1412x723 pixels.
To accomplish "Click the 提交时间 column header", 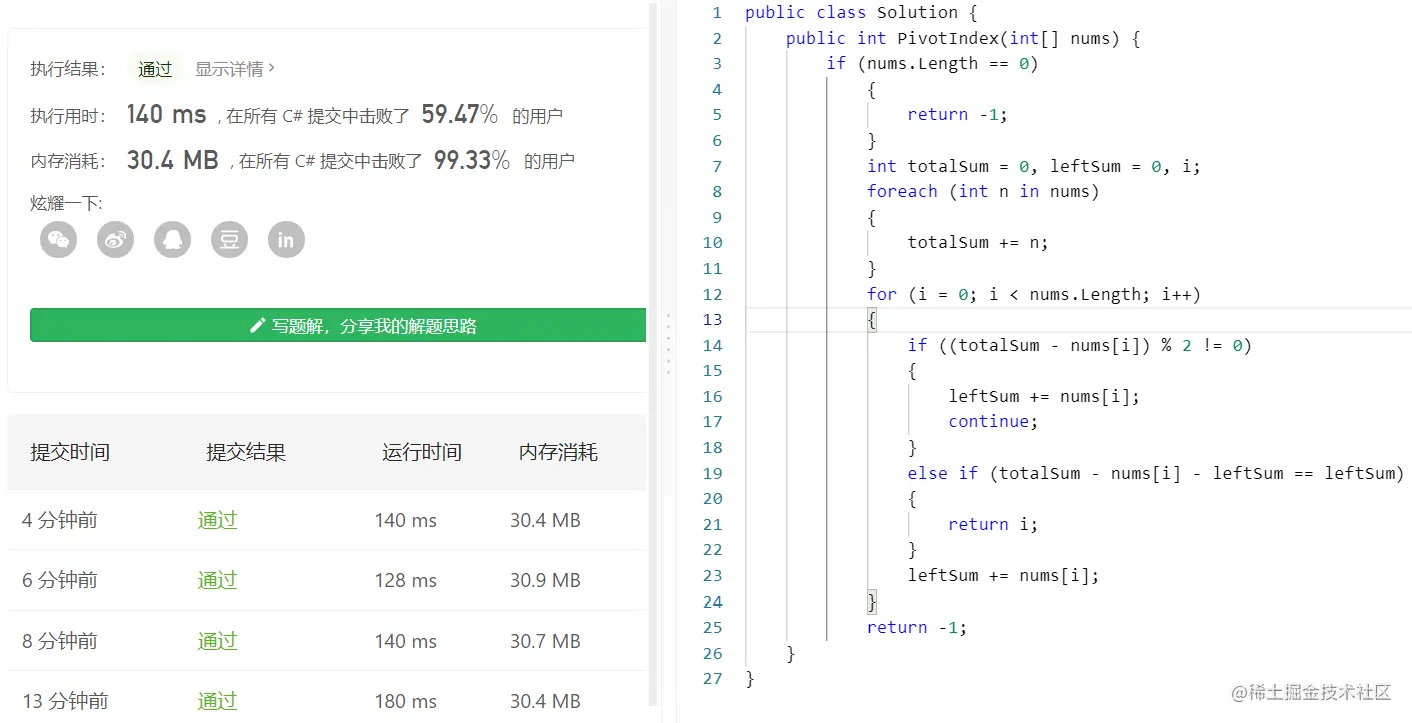I will 70,452.
